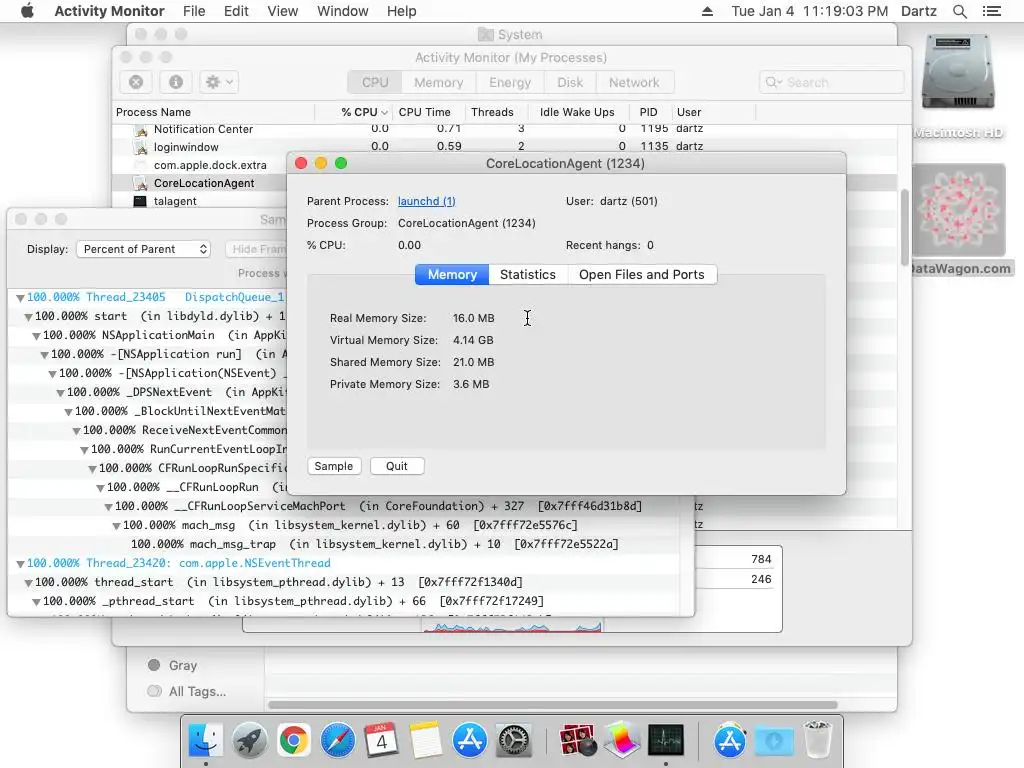Screen dimensions: 1024x768
Task: Open Photo Booth in the Dock
Action: tap(577, 741)
